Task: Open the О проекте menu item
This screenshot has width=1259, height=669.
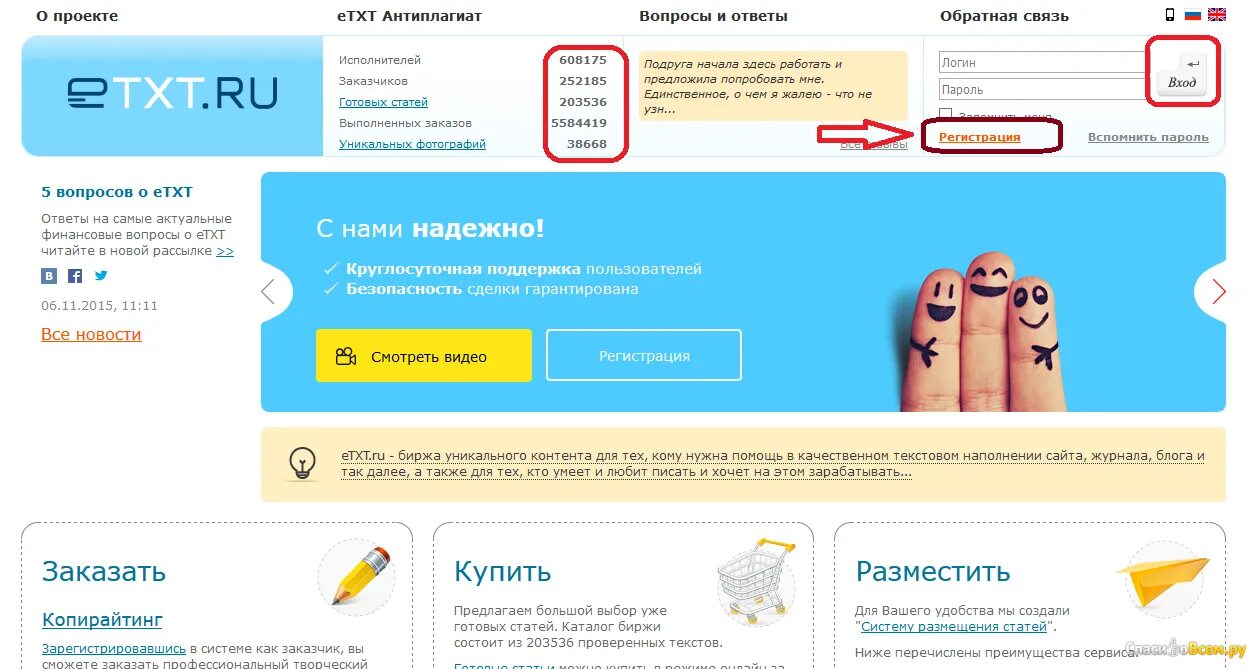Action: tap(77, 16)
